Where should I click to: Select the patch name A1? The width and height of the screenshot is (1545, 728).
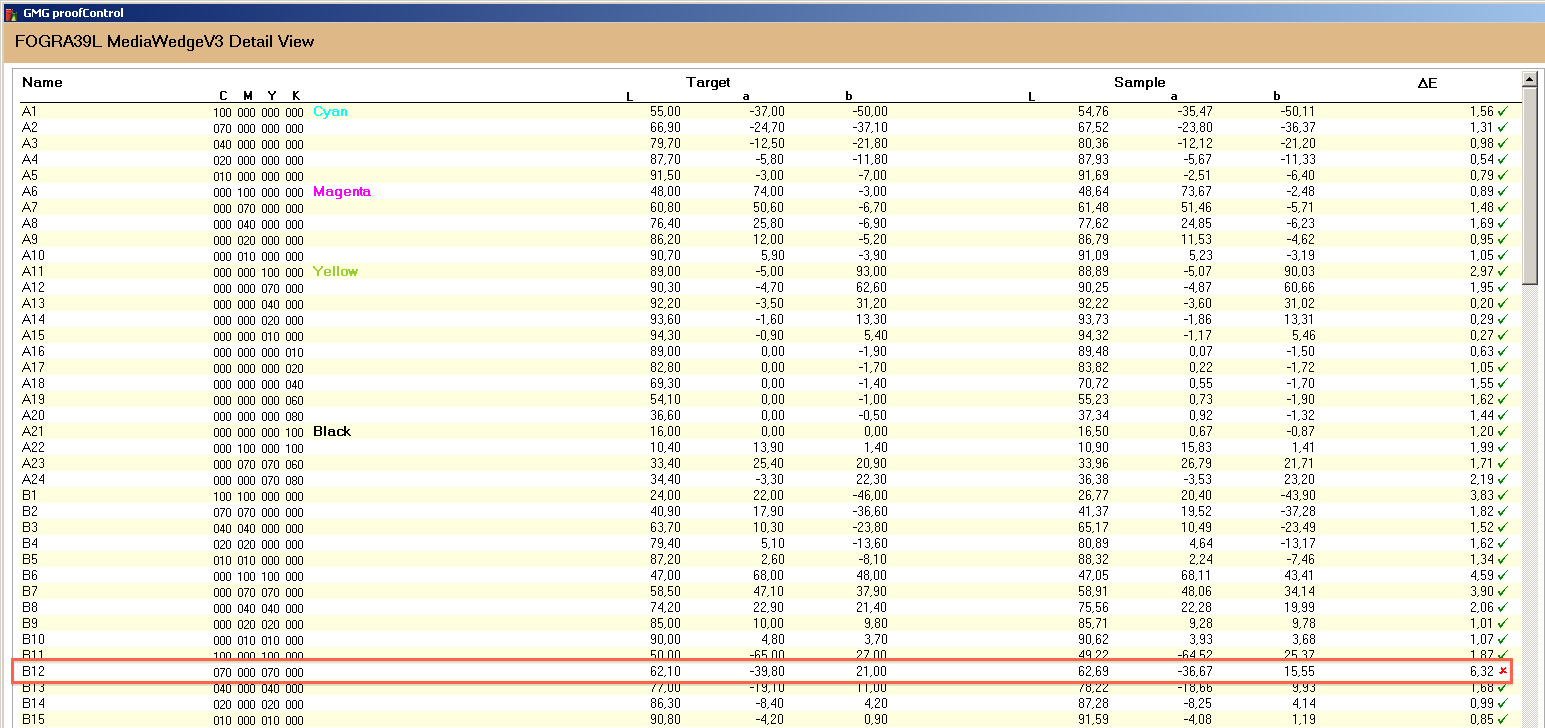(x=29, y=111)
